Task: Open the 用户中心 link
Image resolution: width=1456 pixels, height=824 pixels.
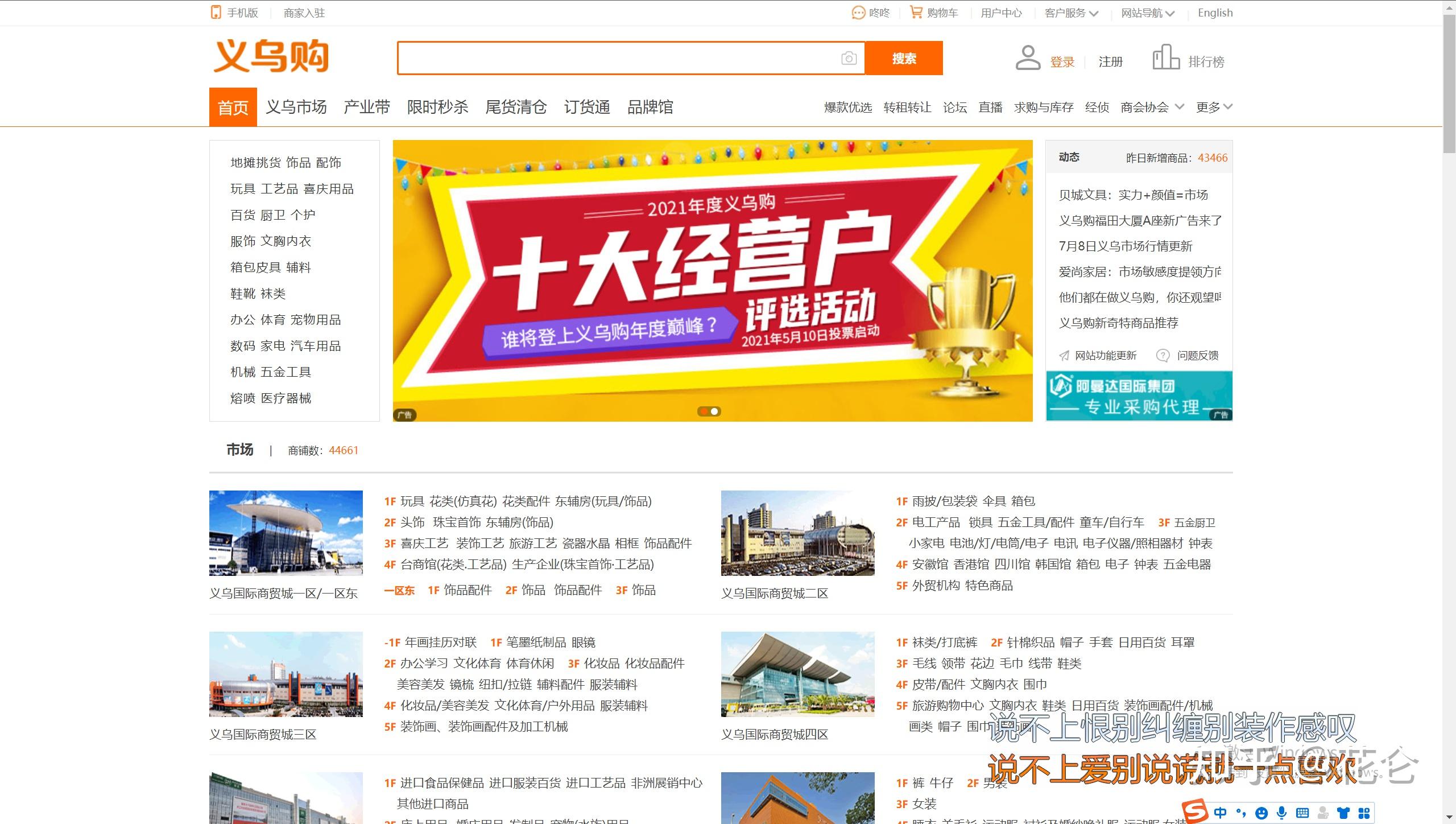Action: (x=1001, y=13)
